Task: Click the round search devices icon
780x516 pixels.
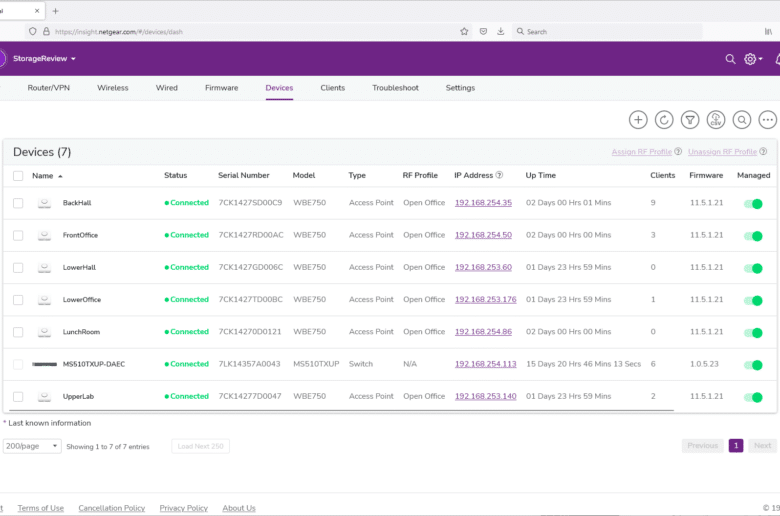Action: pos(741,120)
